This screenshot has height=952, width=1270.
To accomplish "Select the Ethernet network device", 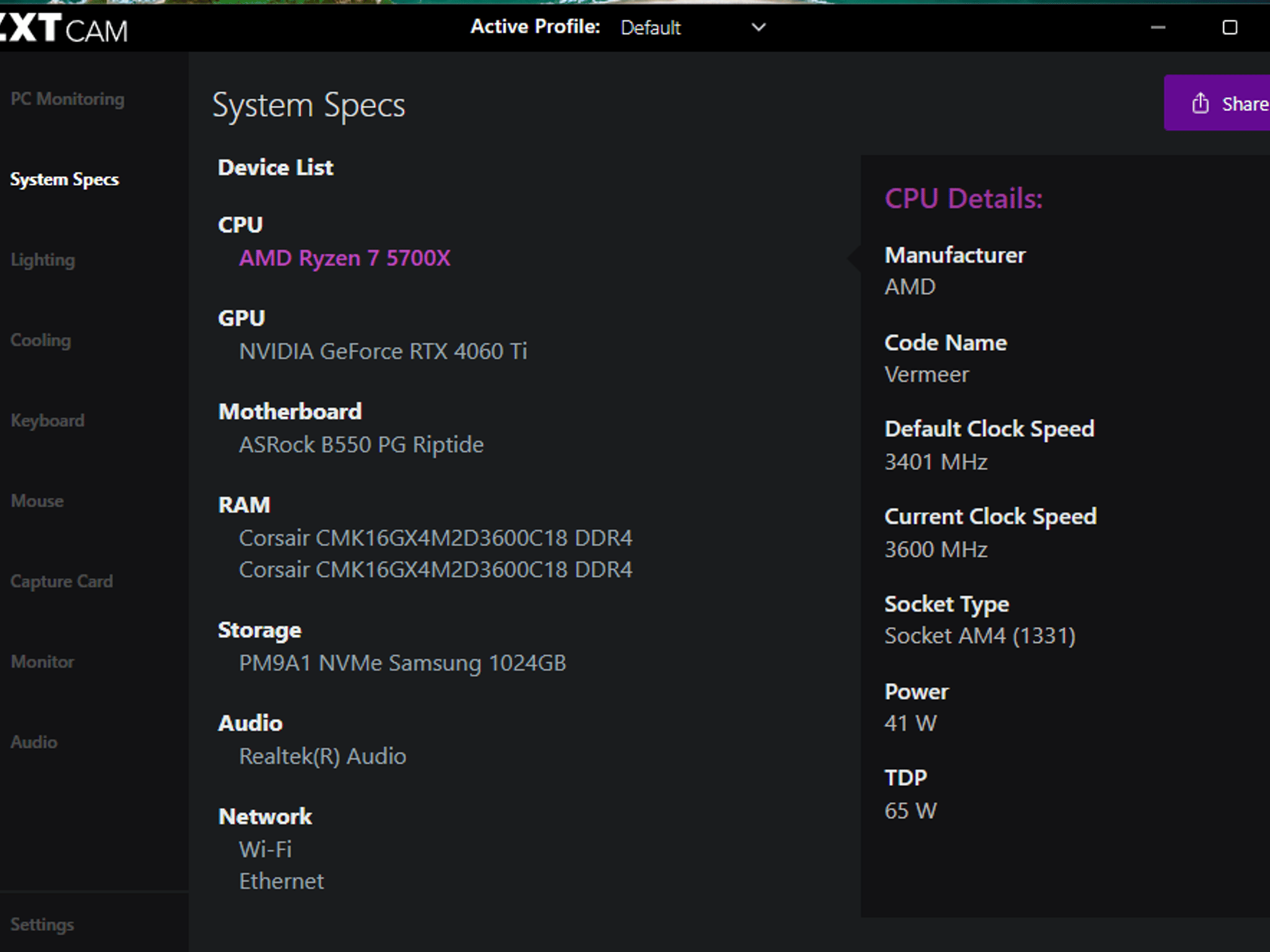I will 282,881.
